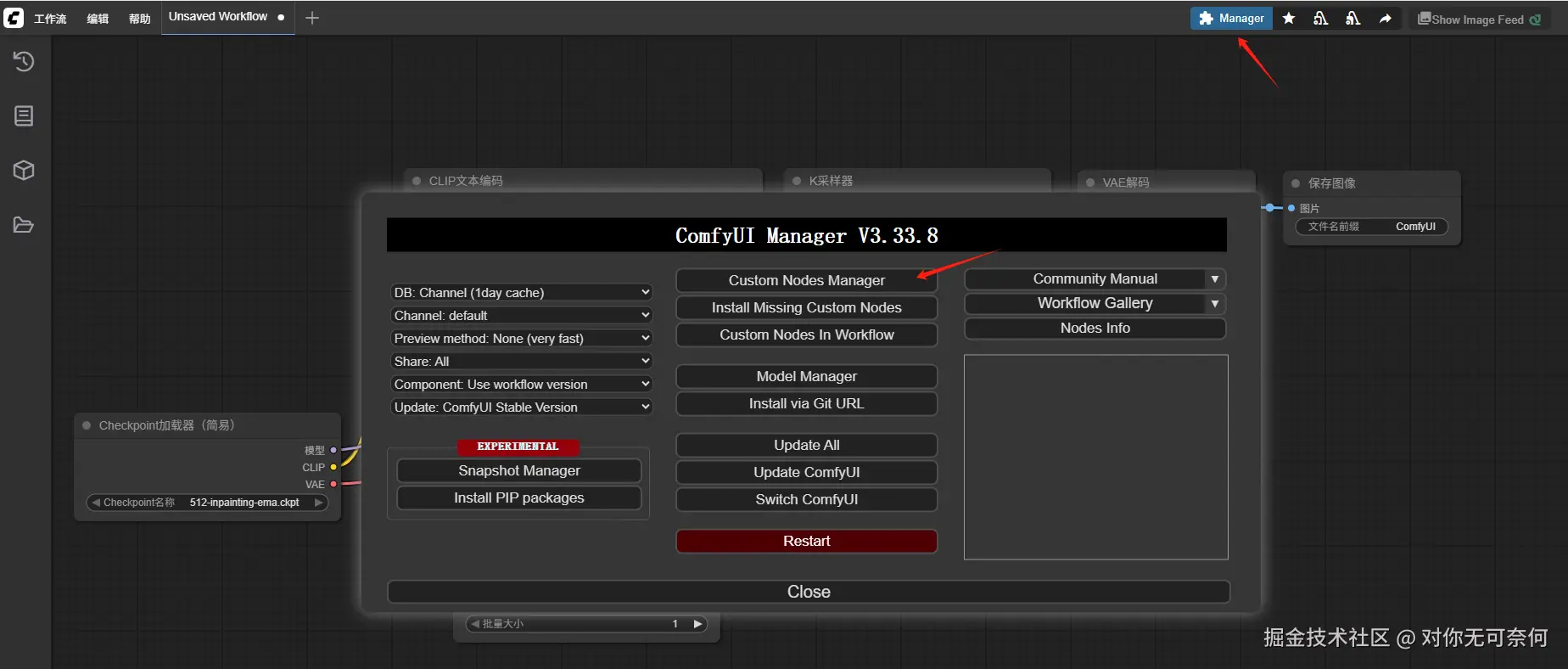The width and height of the screenshot is (1568, 669).
Task: Select next checkpoint with right arrow
Action: [319, 503]
